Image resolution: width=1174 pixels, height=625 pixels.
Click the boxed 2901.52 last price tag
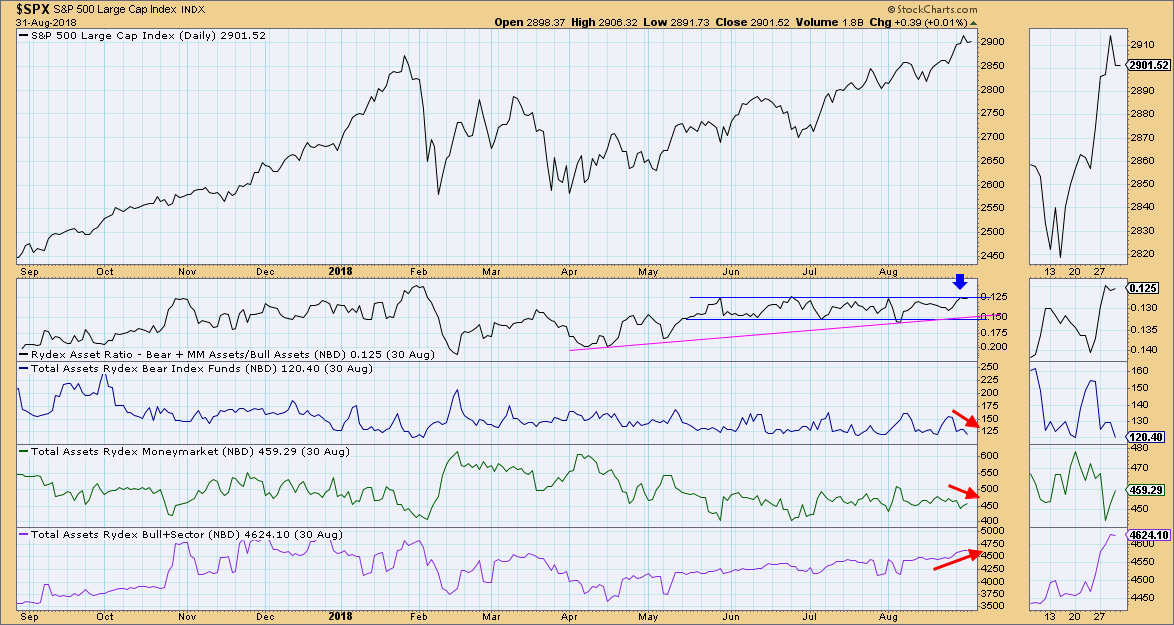click(1149, 66)
